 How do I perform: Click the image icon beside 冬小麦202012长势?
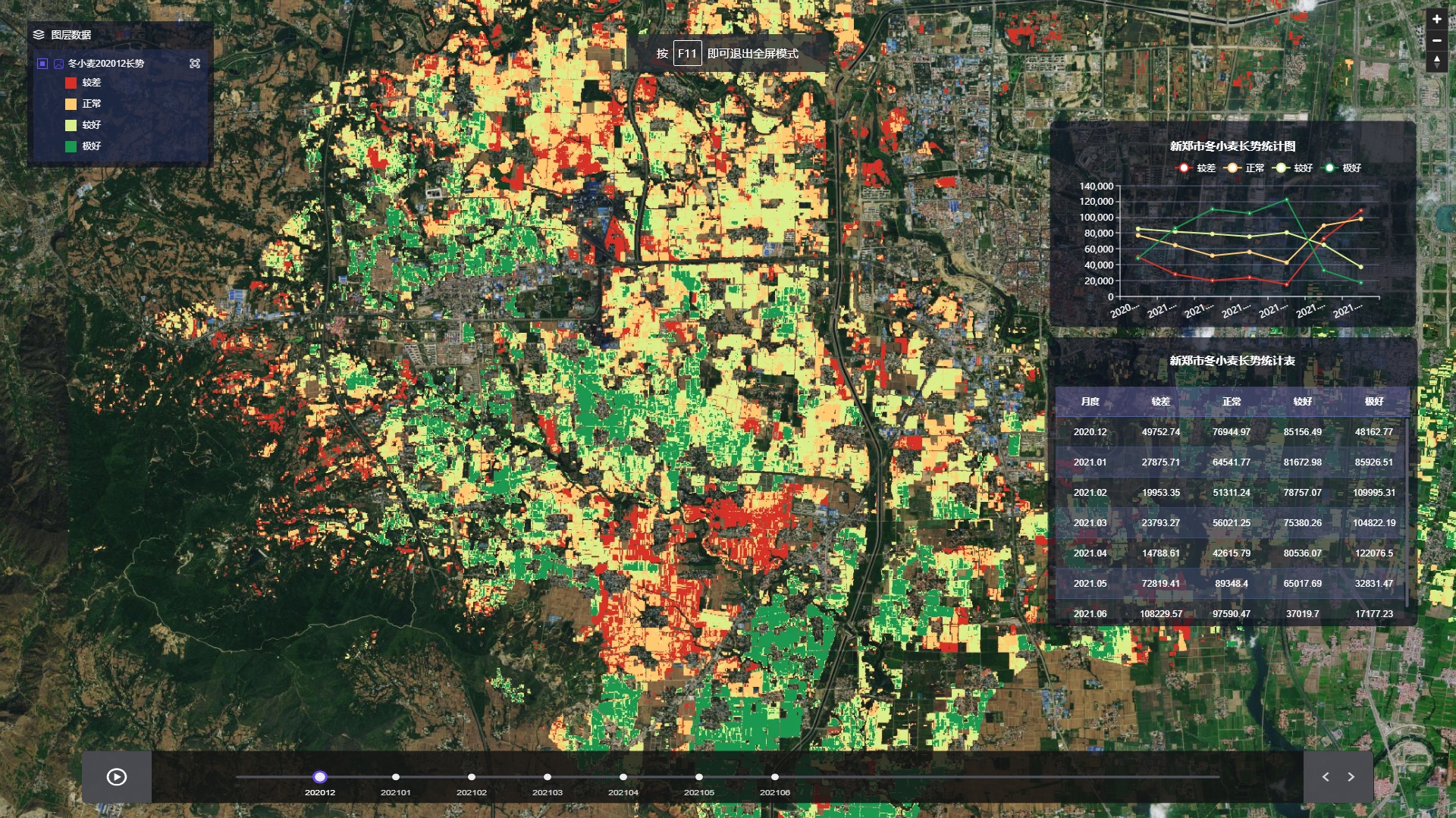click(58, 64)
